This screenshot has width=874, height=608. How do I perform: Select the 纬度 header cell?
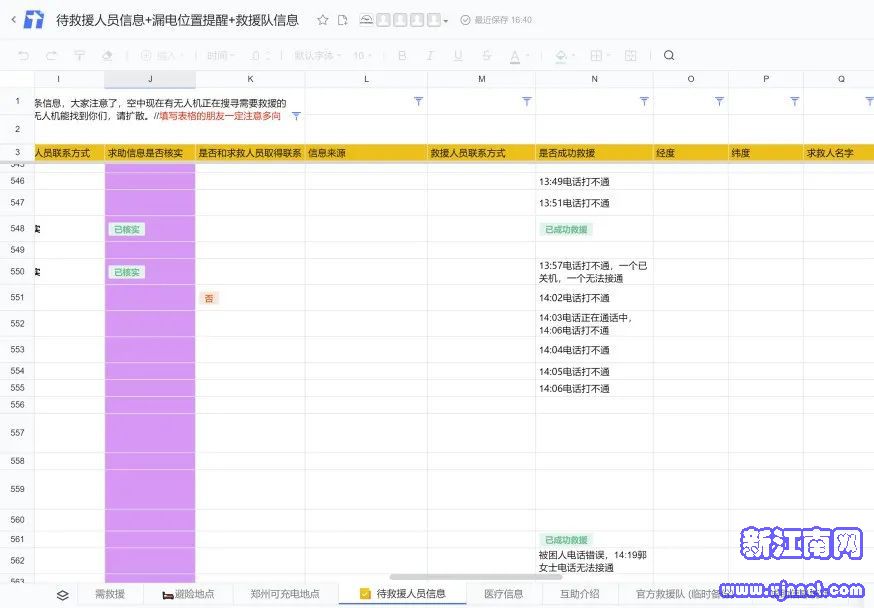tap(766, 153)
